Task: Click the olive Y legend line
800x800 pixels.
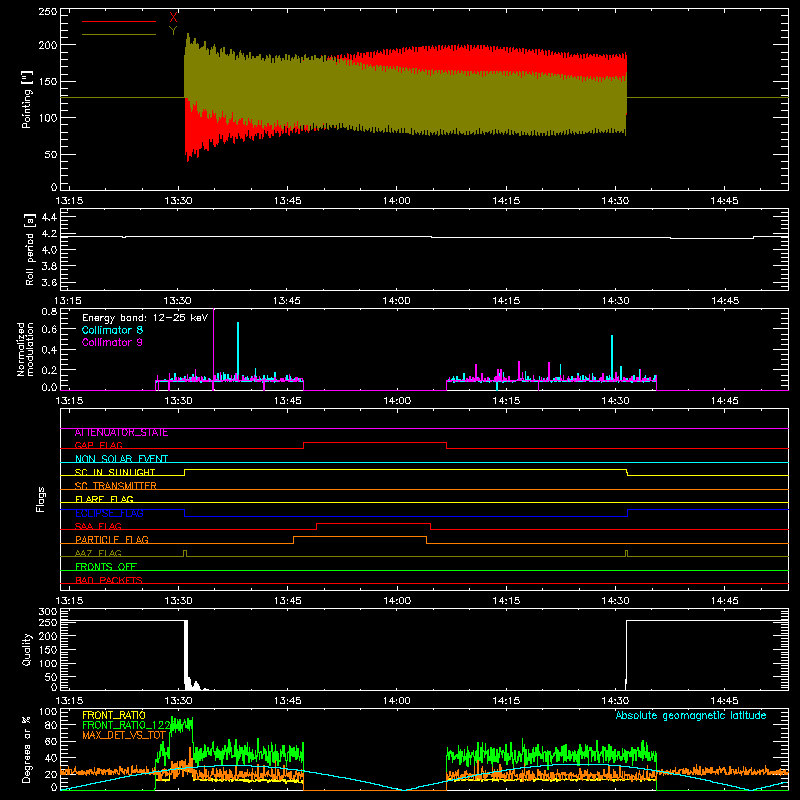Action: [x=119, y=35]
